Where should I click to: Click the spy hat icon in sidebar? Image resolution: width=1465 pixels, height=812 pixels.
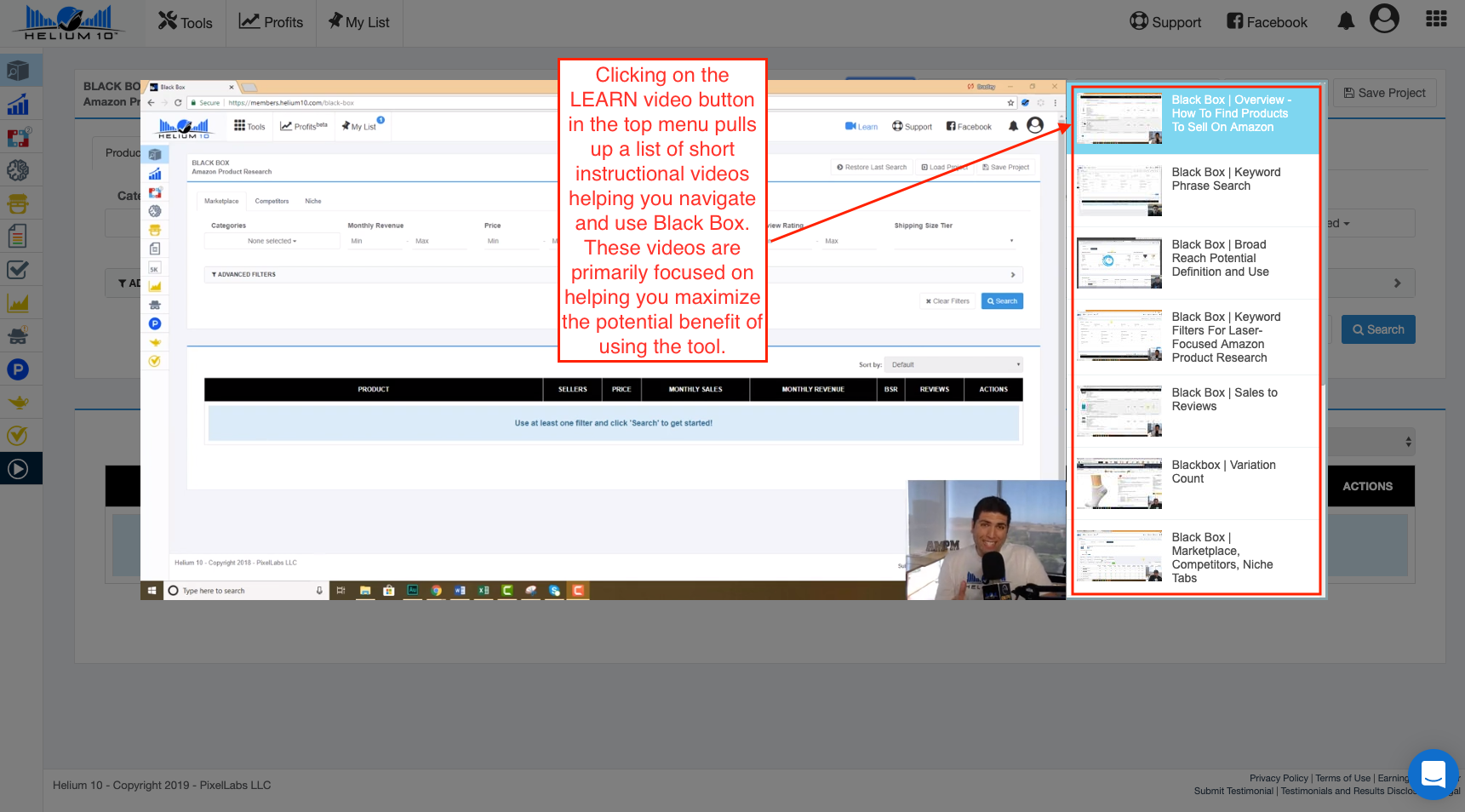coord(18,335)
